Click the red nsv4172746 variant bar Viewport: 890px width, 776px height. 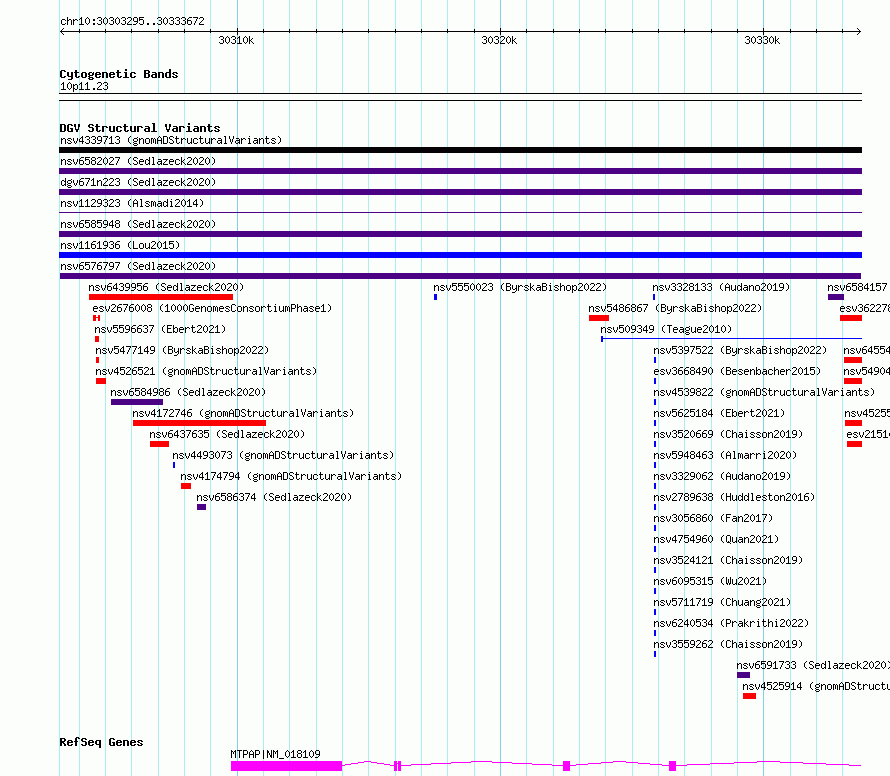point(199,423)
